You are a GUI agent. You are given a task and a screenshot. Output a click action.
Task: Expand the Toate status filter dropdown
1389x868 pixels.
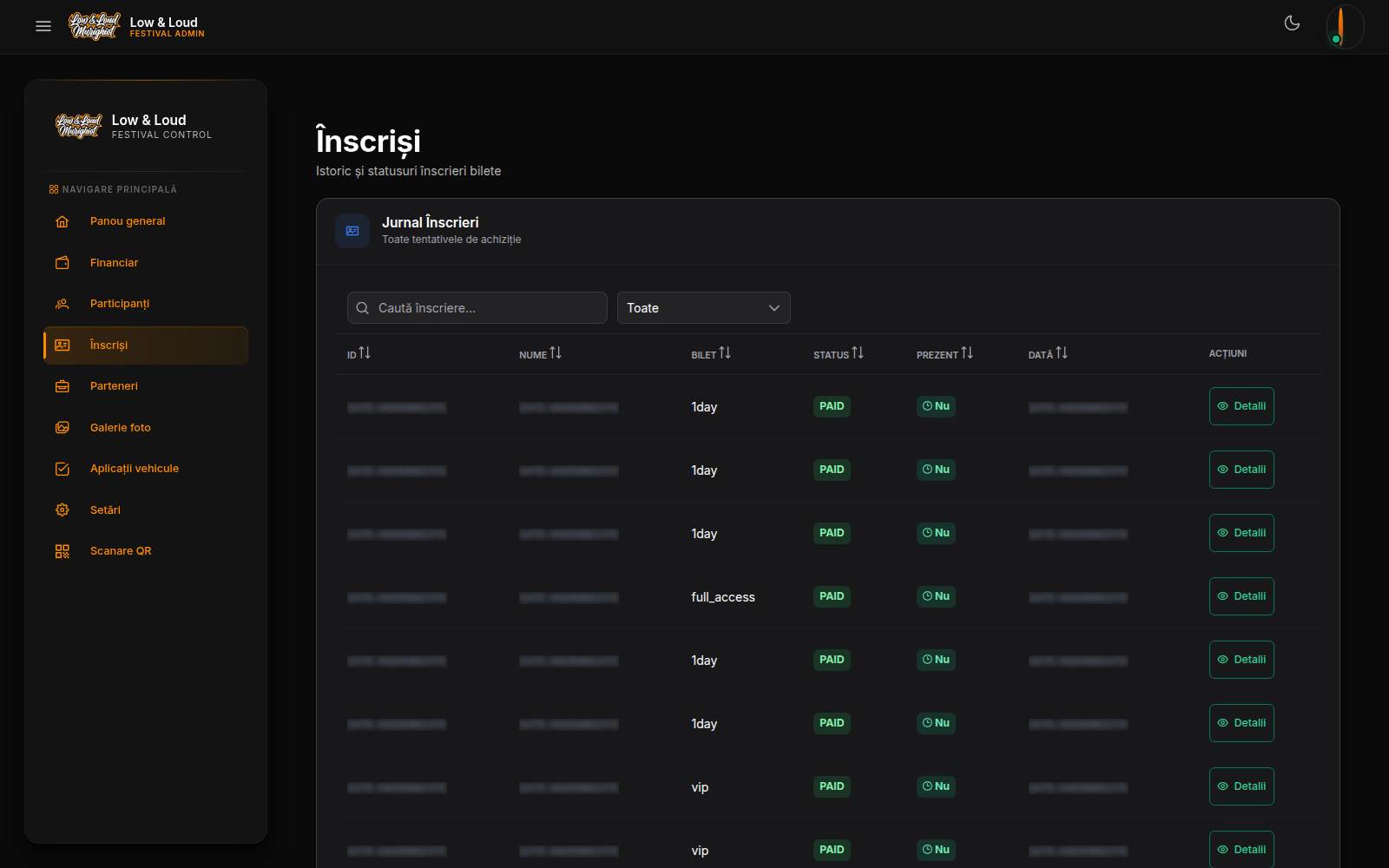tap(704, 308)
